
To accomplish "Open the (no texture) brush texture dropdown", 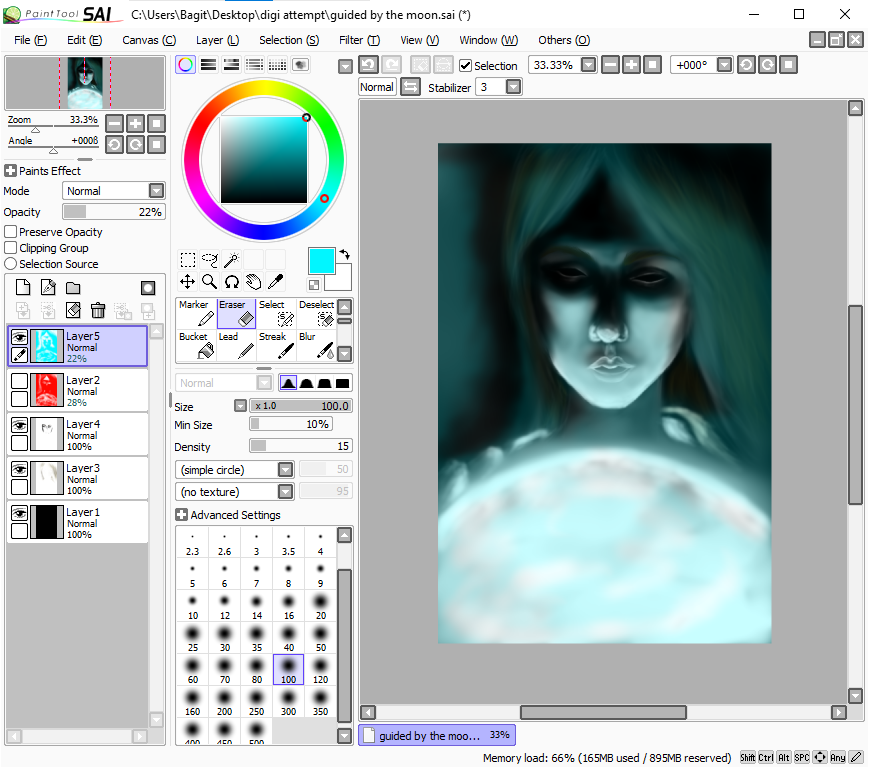I will [x=285, y=491].
